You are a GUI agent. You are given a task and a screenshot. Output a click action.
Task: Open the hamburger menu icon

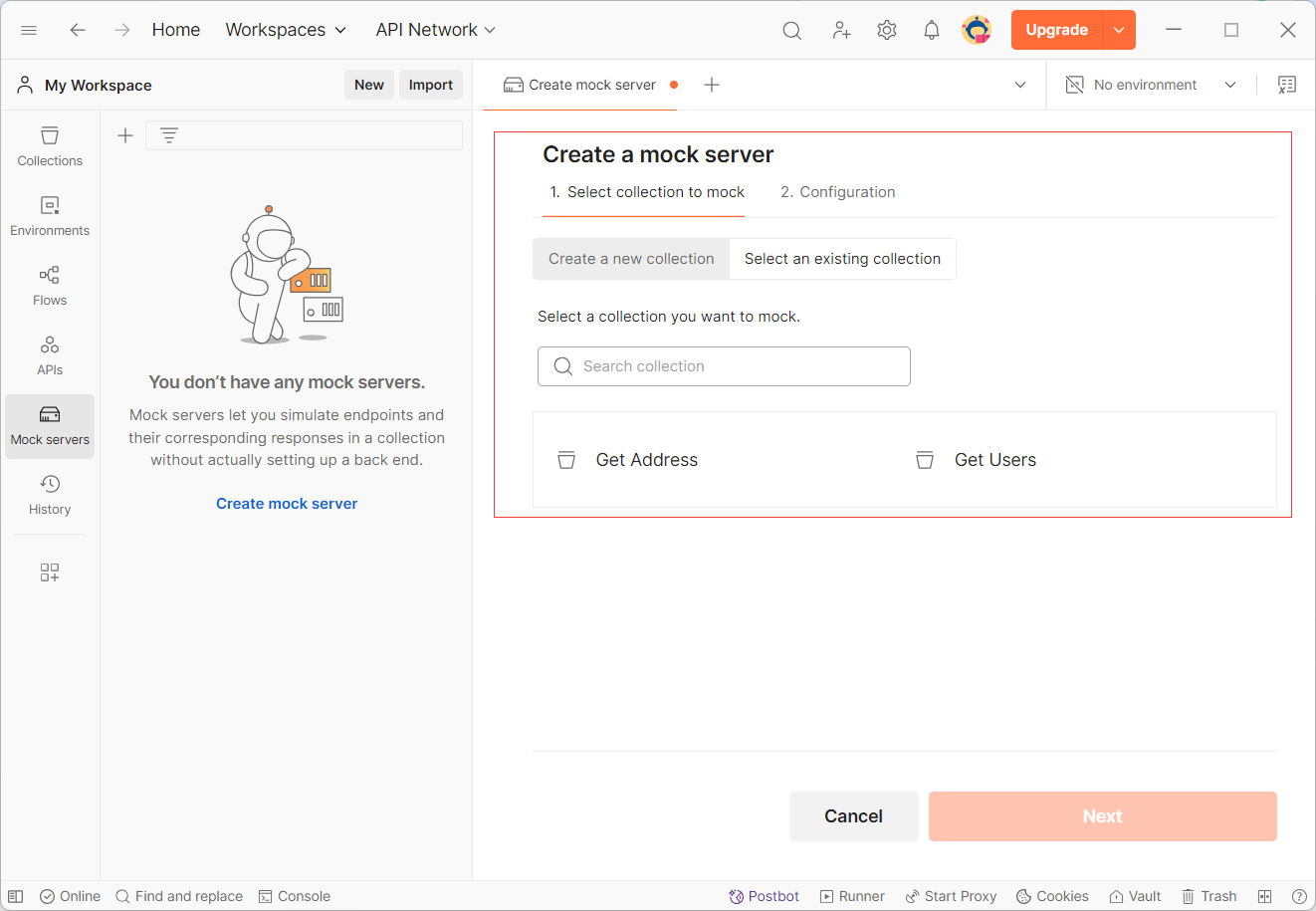[29, 30]
